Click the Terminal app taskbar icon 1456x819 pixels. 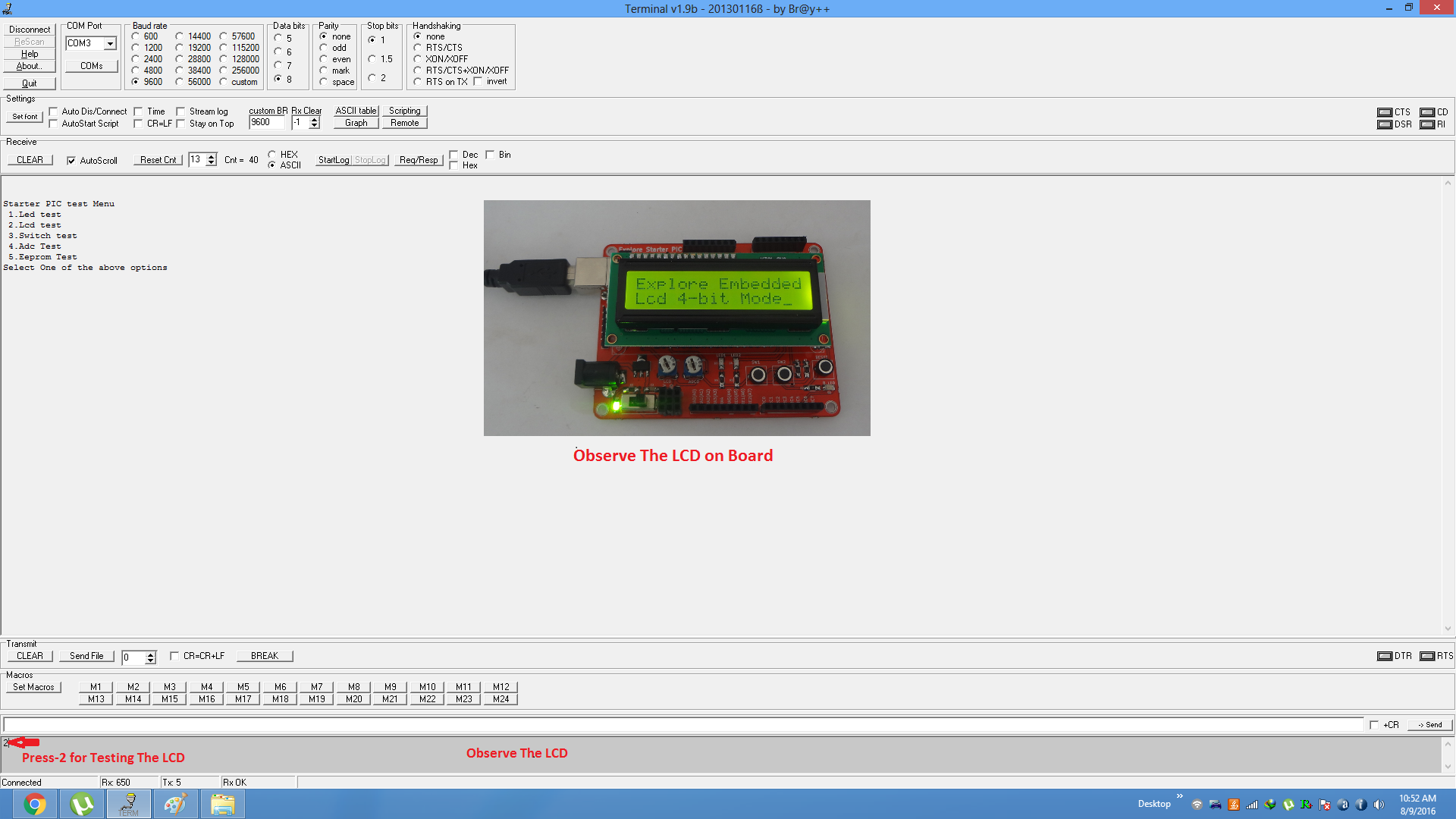pyautogui.click(x=129, y=804)
